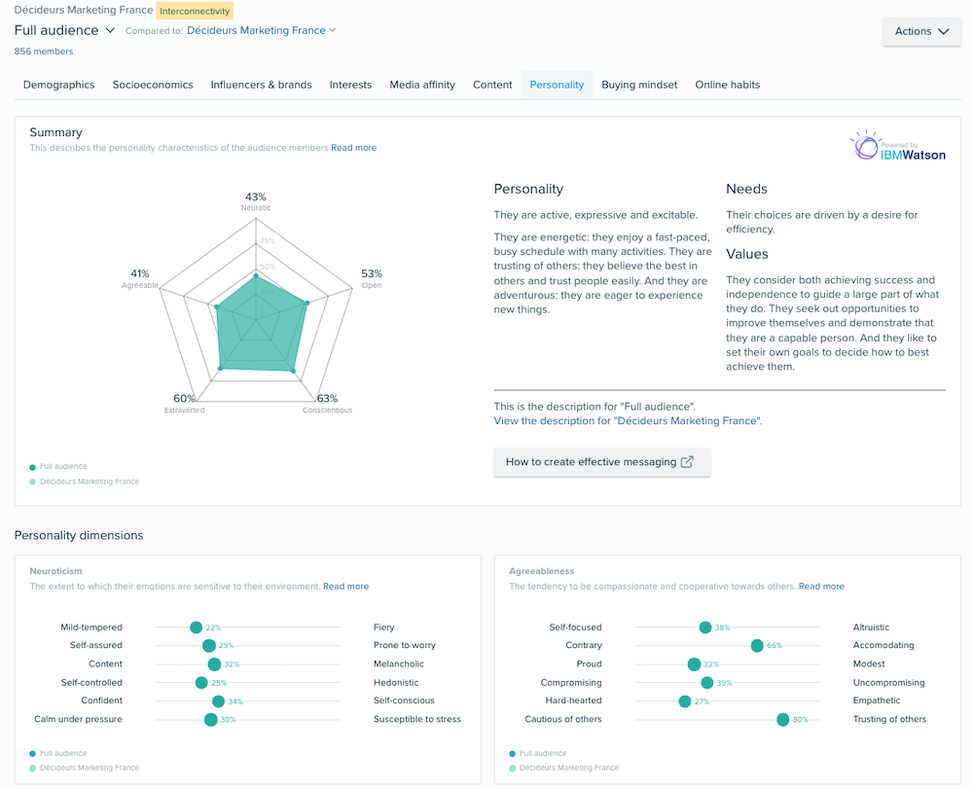Switch to the Buying mindset tab
Image resolution: width=973 pixels, height=789 pixels.
tap(639, 85)
